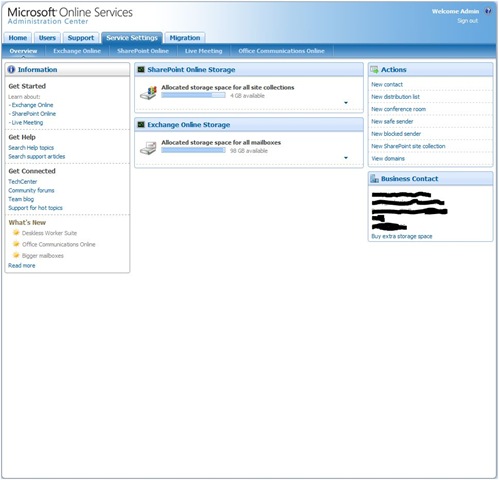
Task: Select the Overview sub-tab
Action: point(23,51)
